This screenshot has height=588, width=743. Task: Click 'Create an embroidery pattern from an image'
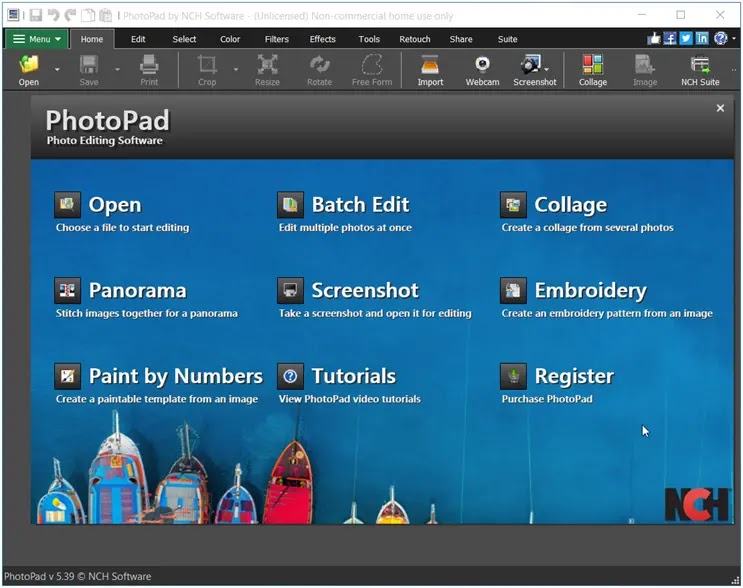[607, 313]
